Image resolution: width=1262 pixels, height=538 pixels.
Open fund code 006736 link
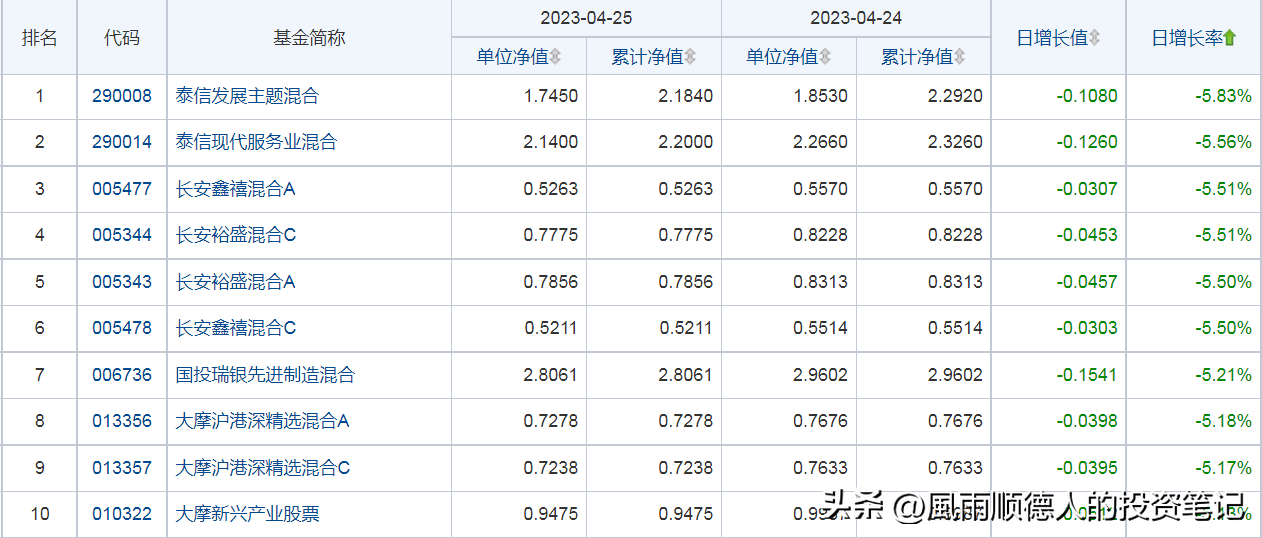[x=122, y=375]
